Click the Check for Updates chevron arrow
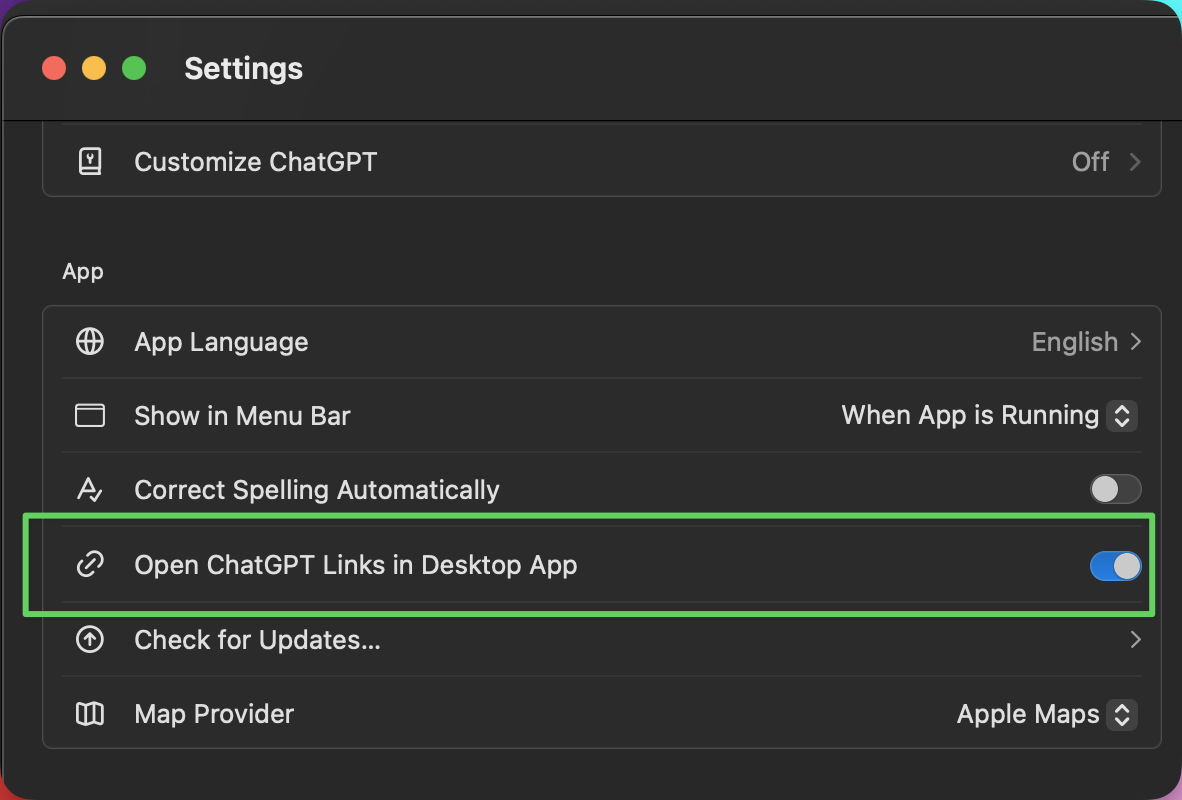Image resolution: width=1182 pixels, height=800 pixels. click(1135, 639)
